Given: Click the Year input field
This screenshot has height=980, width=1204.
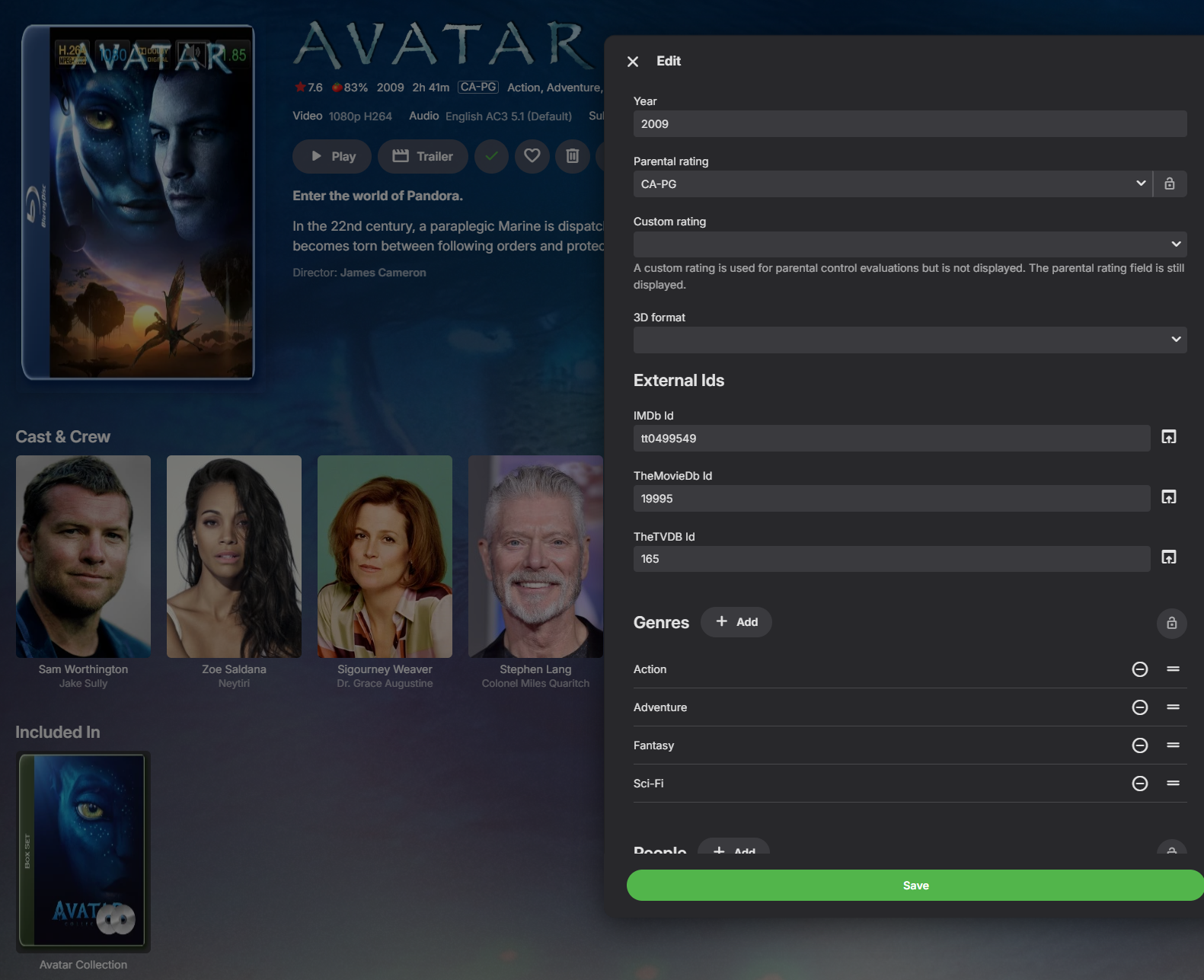Looking at the screenshot, I should 910,124.
